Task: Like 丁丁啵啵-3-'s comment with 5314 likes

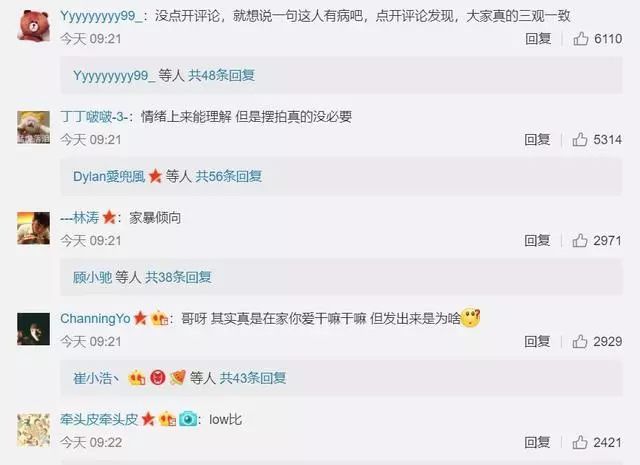Action: [580, 140]
